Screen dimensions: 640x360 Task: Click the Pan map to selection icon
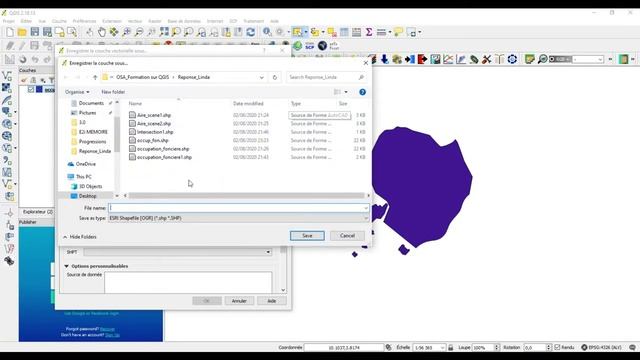(114, 32)
